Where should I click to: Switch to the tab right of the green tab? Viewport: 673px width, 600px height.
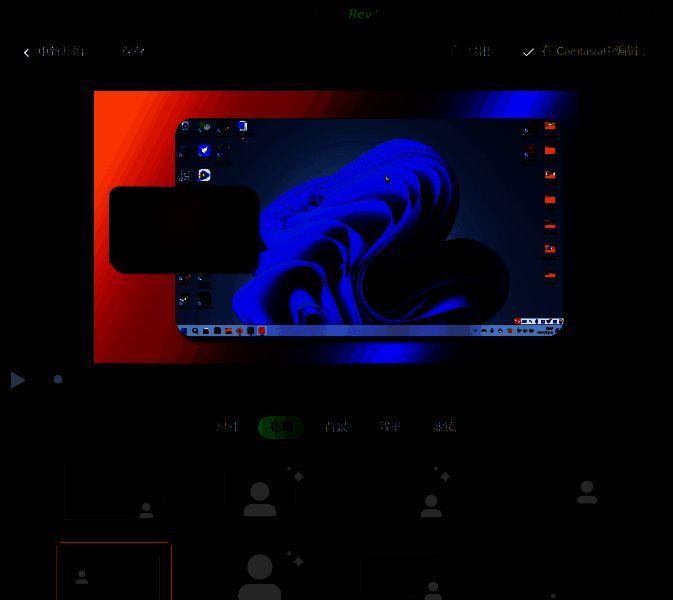(x=336, y=427)
